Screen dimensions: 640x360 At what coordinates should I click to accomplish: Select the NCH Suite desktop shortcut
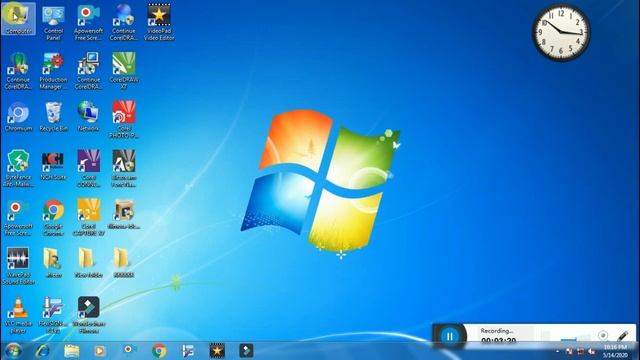click(53, 166)
